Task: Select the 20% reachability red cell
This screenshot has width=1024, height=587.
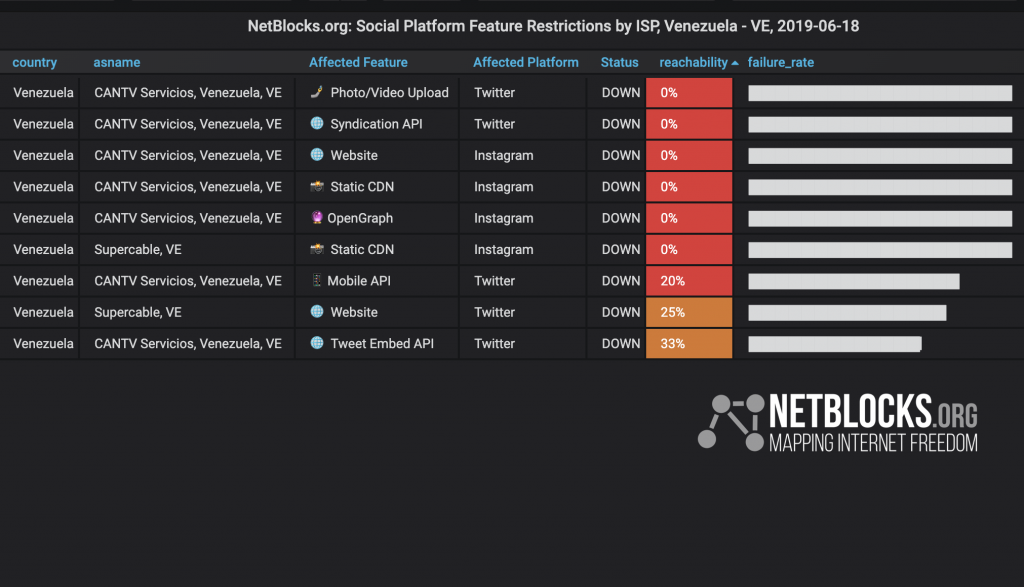Action: 689,281
